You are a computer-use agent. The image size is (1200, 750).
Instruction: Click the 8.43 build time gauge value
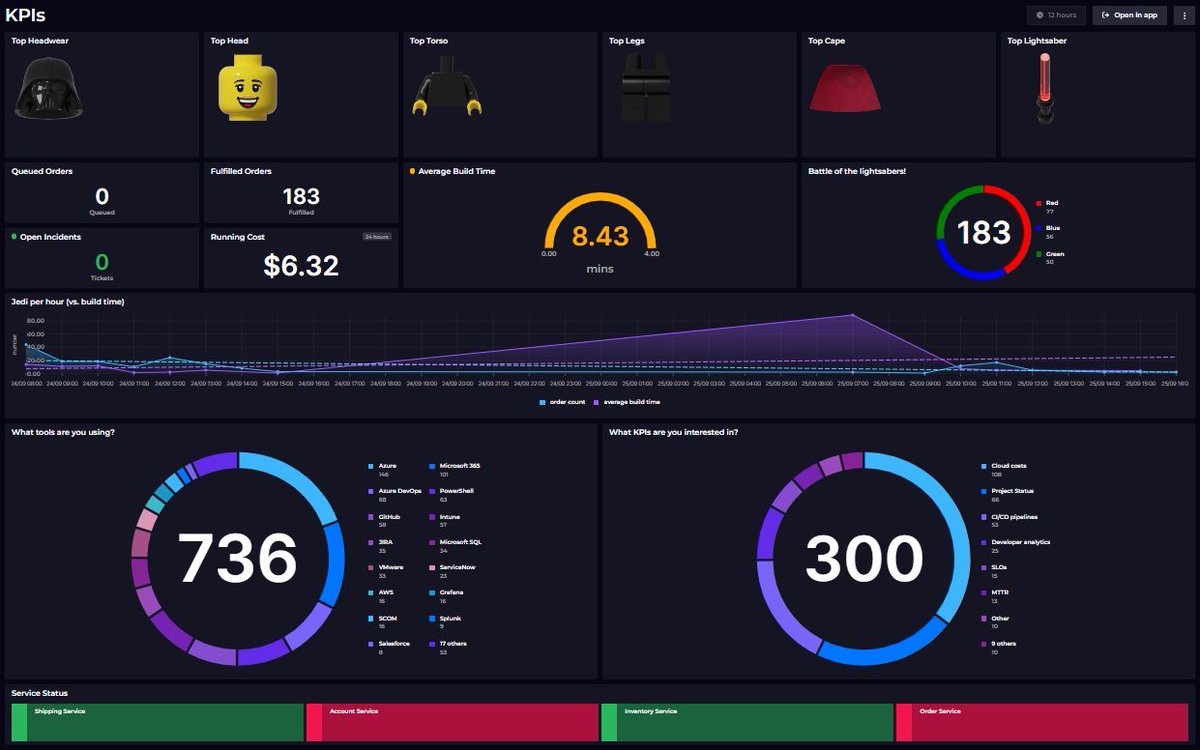[600, 236]
